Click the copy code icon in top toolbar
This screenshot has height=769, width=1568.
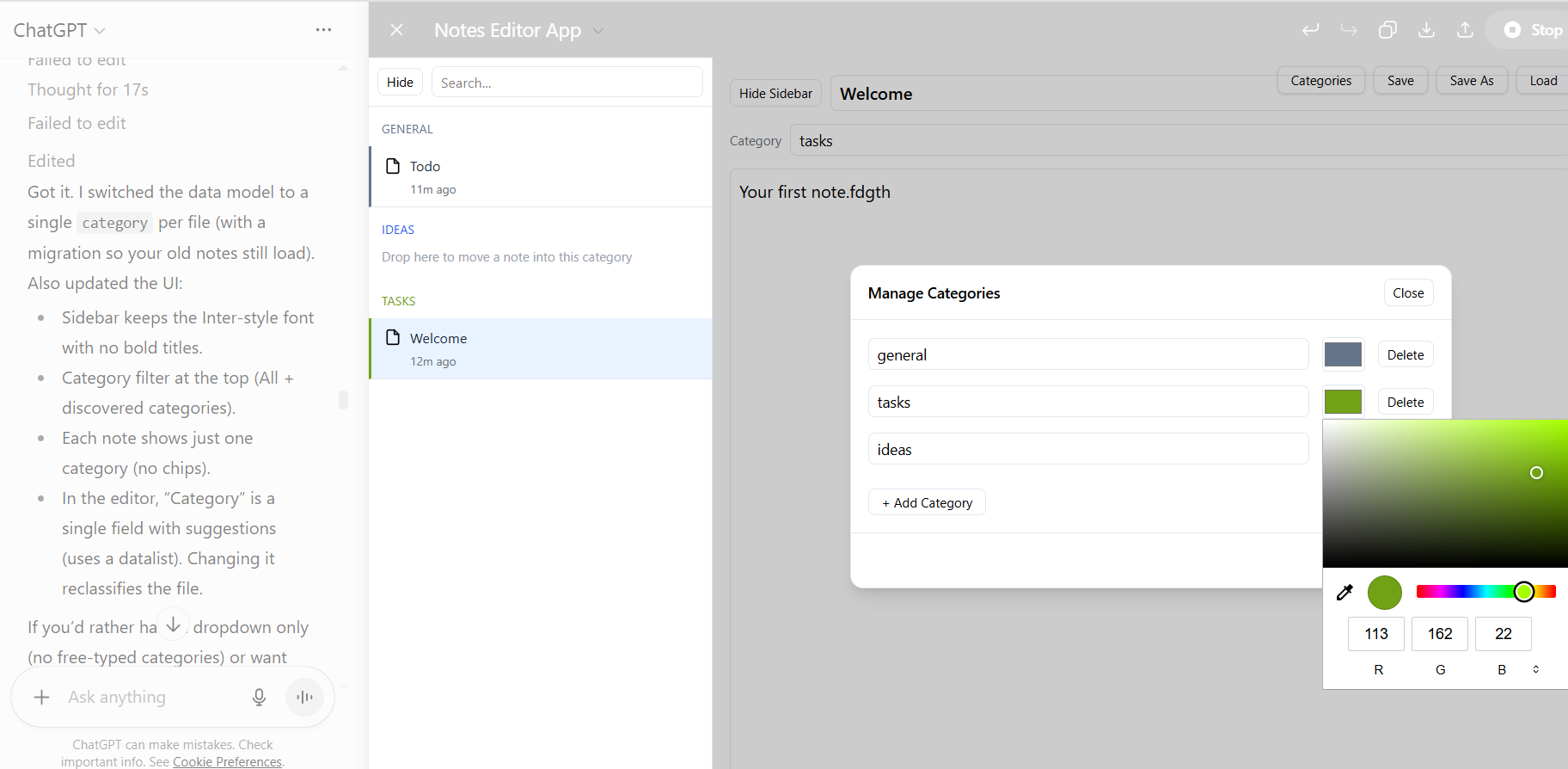point(1387,30)
